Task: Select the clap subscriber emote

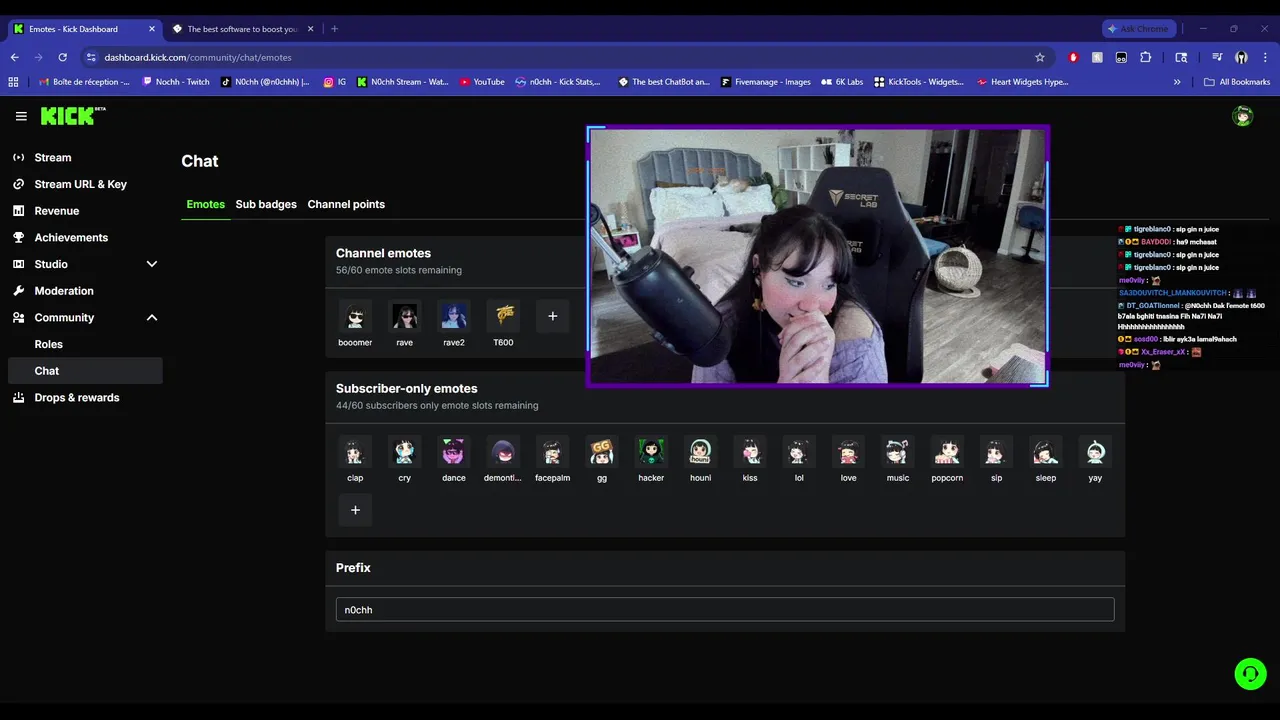Action: 355,452
